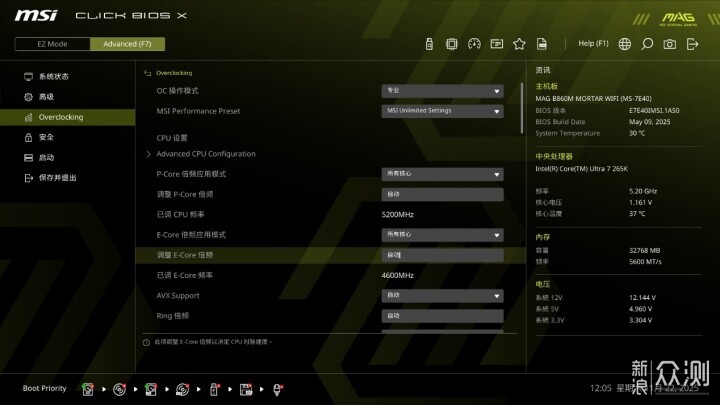Click 5200MHz CPU frequency value
Viewport: 720px width, 405px height.
click(x=398, y=214)
